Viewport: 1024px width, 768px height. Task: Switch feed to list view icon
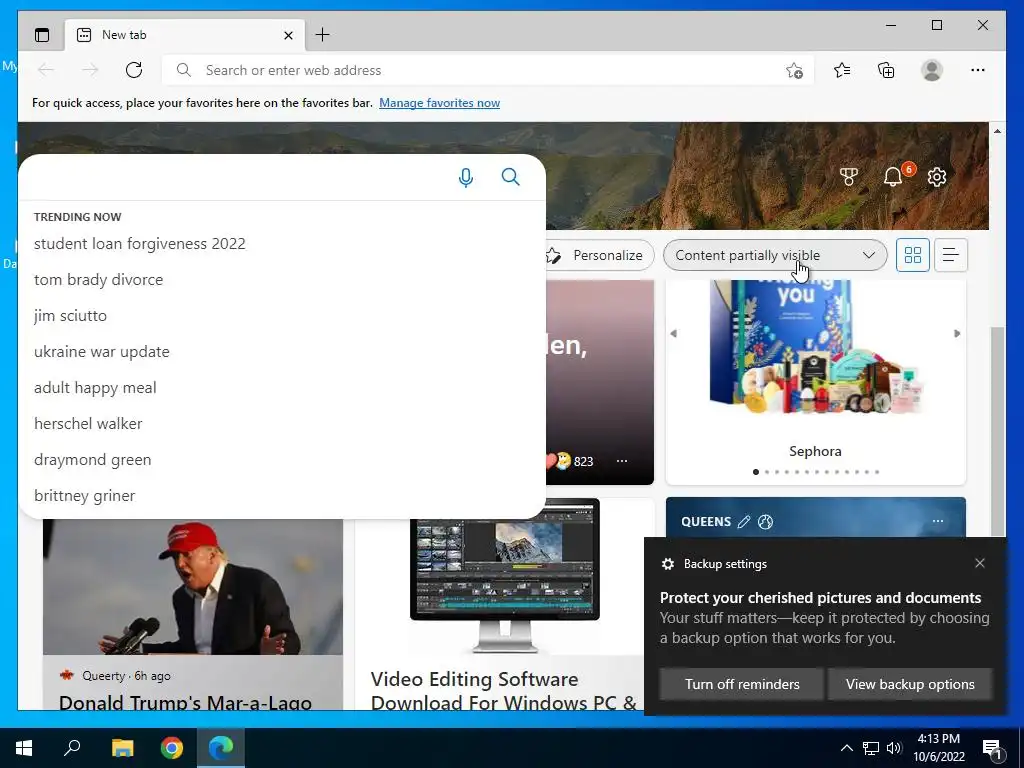pos(951,255)
